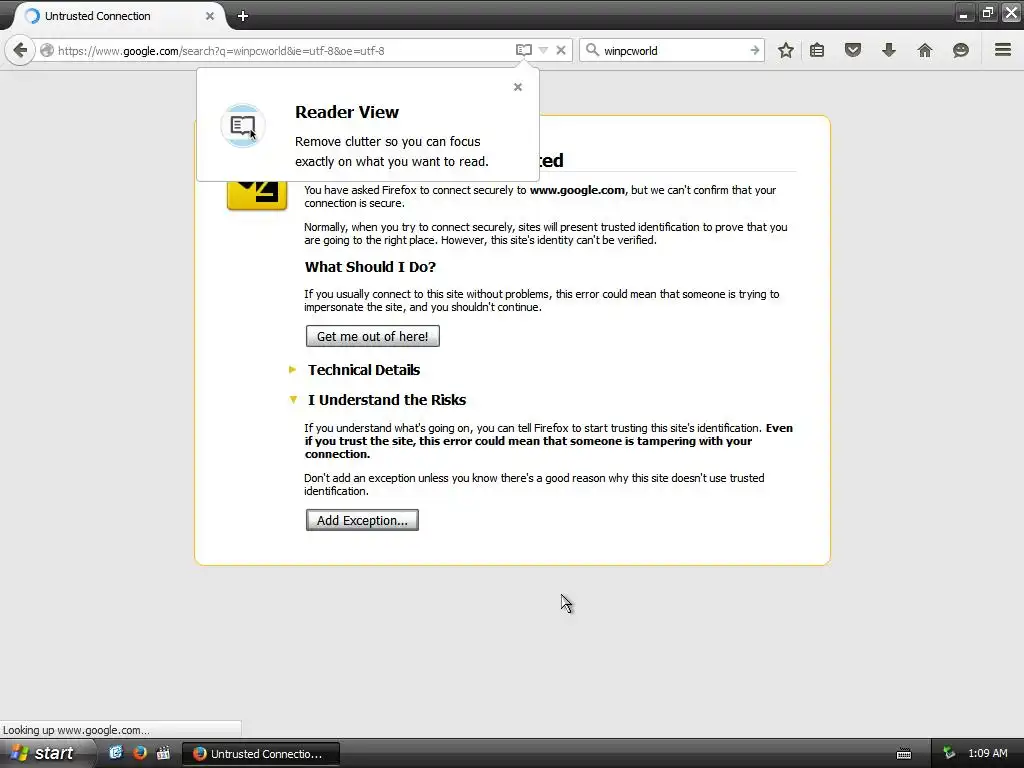Image resolution: width=1024 pixels, height=768 pixels.
Task: Open Firefox Hello chat icon
Action: click(x=961, y=50)
